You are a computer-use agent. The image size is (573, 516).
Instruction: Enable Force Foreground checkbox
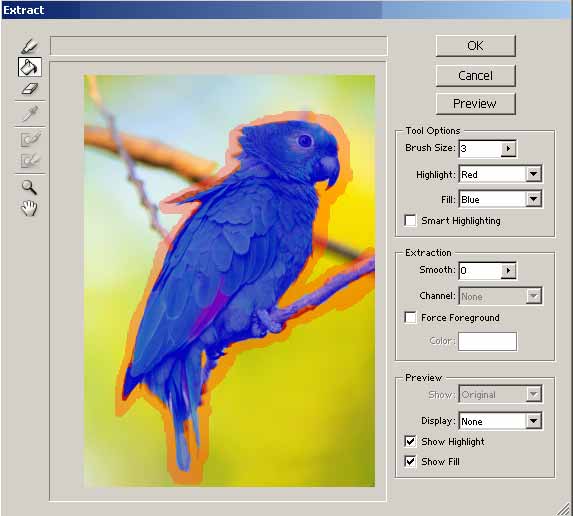pos(410,318)
